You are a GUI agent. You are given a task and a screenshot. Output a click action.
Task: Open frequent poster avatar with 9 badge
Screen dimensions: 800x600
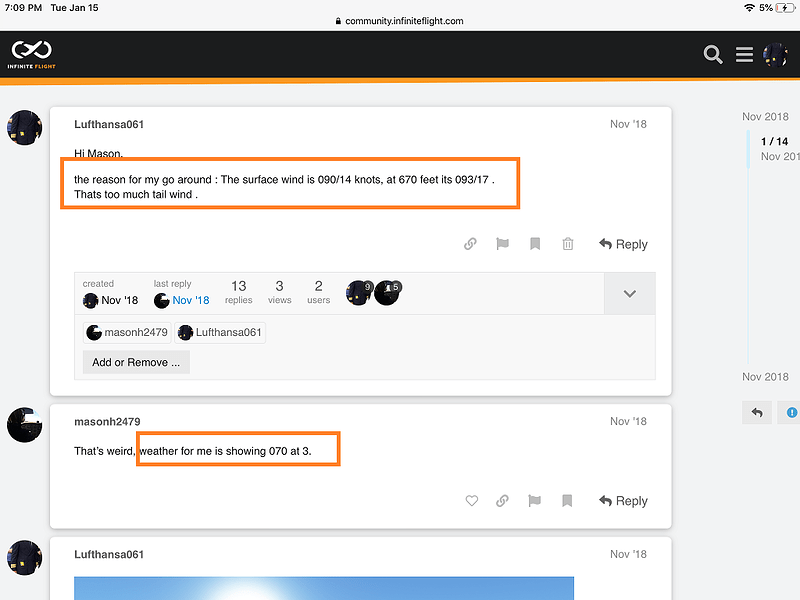(359, 292)
